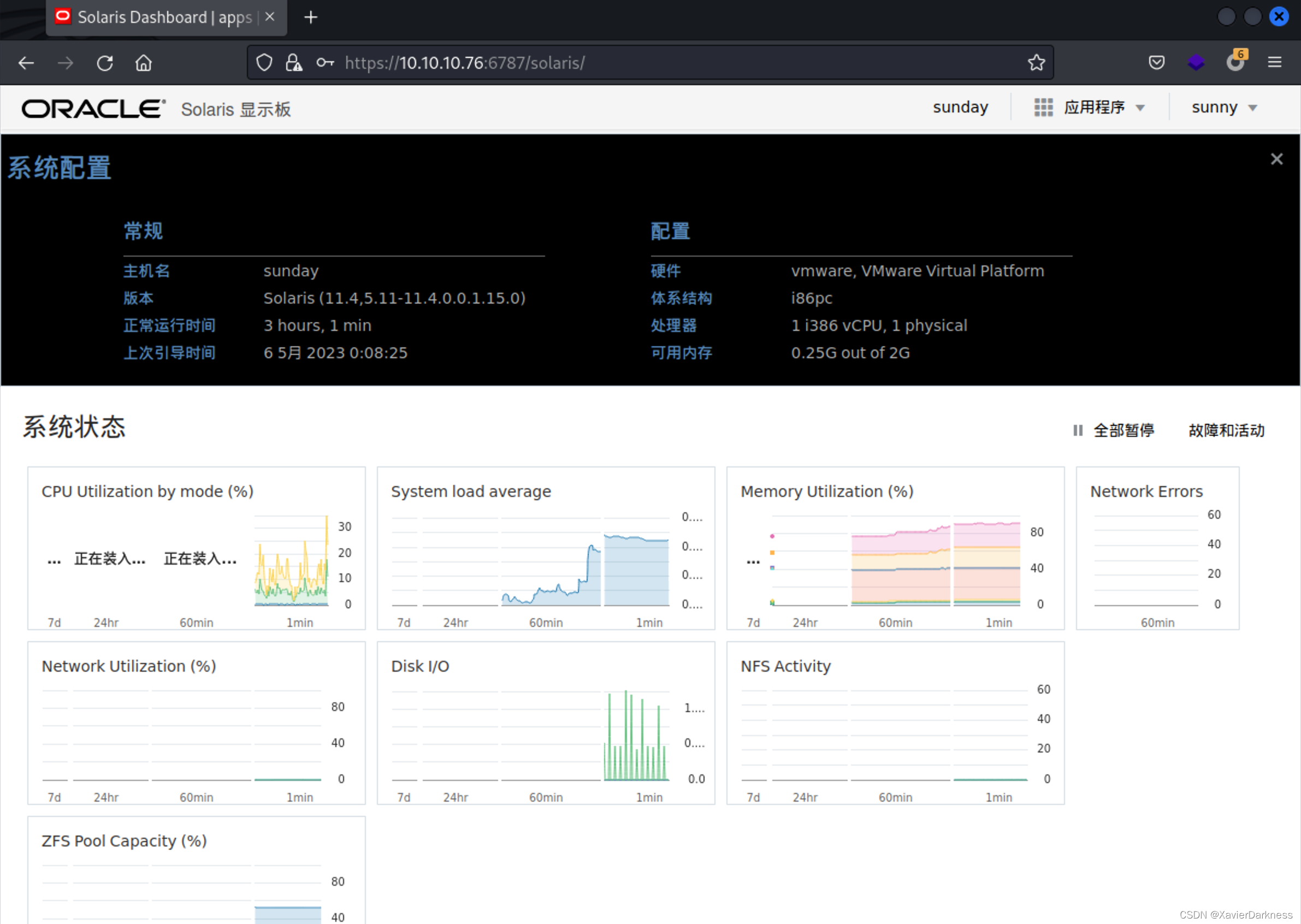Image resolution: width=1301 pixels, height=924 pixels.
Task: Click the purple cube extension icon
Action: pos(1196,63)
